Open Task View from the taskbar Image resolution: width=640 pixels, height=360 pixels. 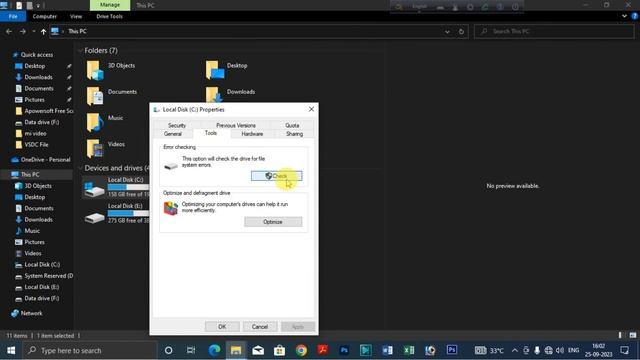pyautogui.click(x=191, y=350)
